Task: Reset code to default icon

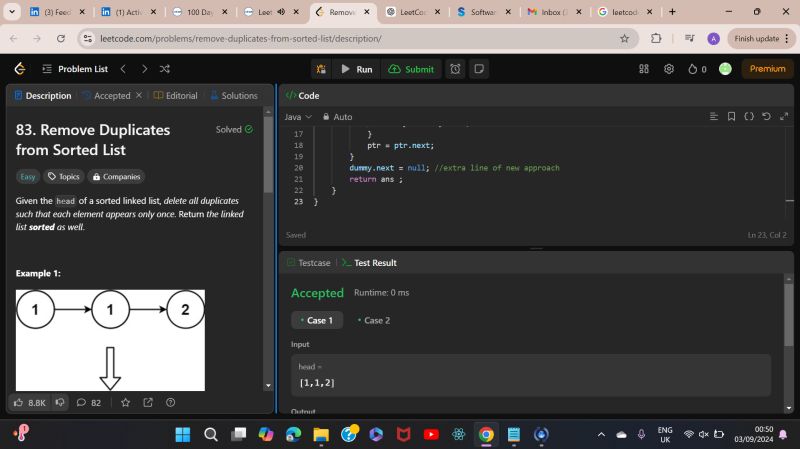Action: (x=766, y=117)
